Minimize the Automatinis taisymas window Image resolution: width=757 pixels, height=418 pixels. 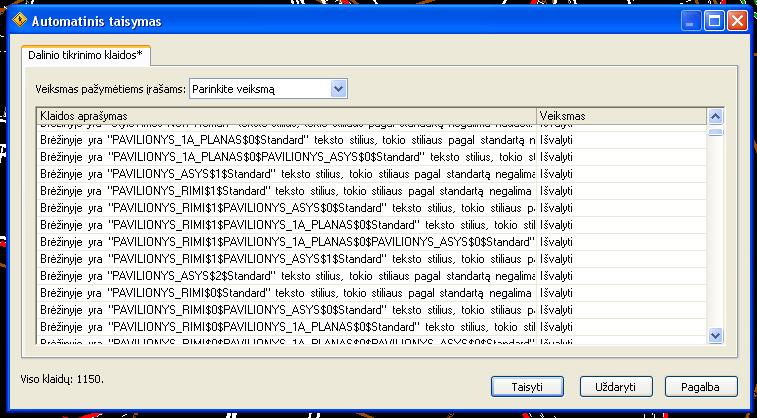coord(691,21)
